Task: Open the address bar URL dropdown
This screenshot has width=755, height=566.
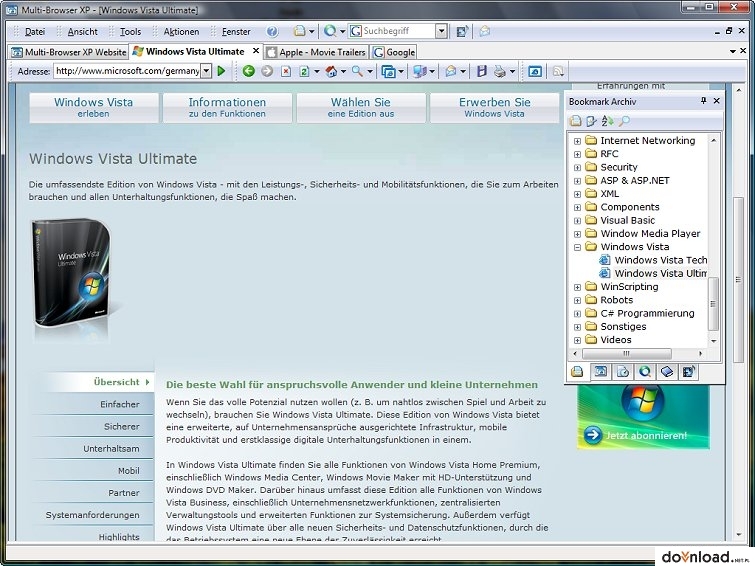Action: [206, 71]
